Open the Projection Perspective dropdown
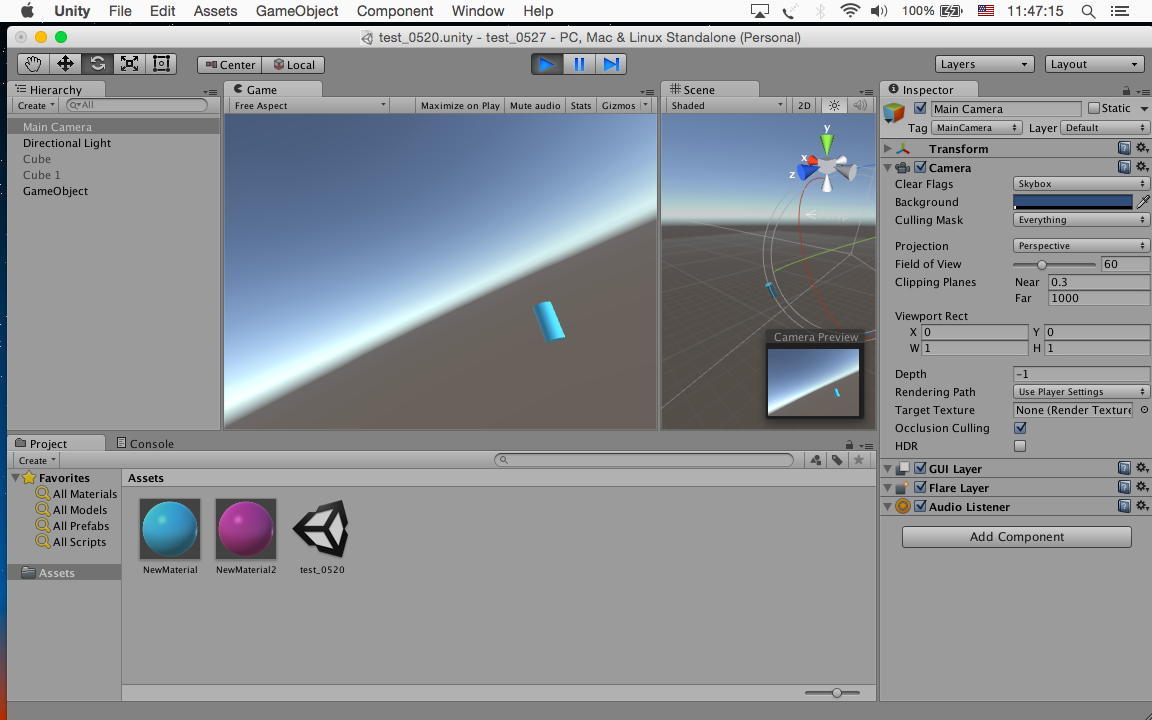Screen dimensions: 1152x720 click(x=1080, y=246)
